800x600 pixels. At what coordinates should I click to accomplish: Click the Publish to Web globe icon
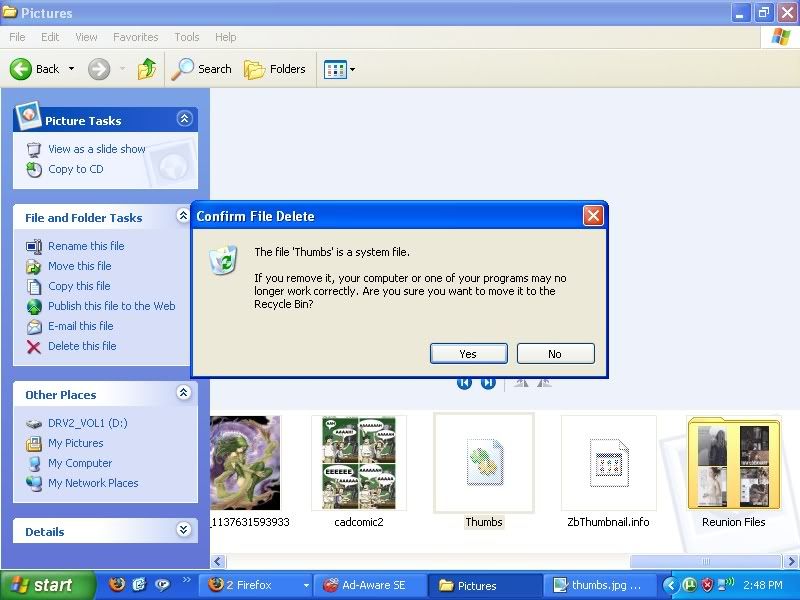tap(34, 307)
